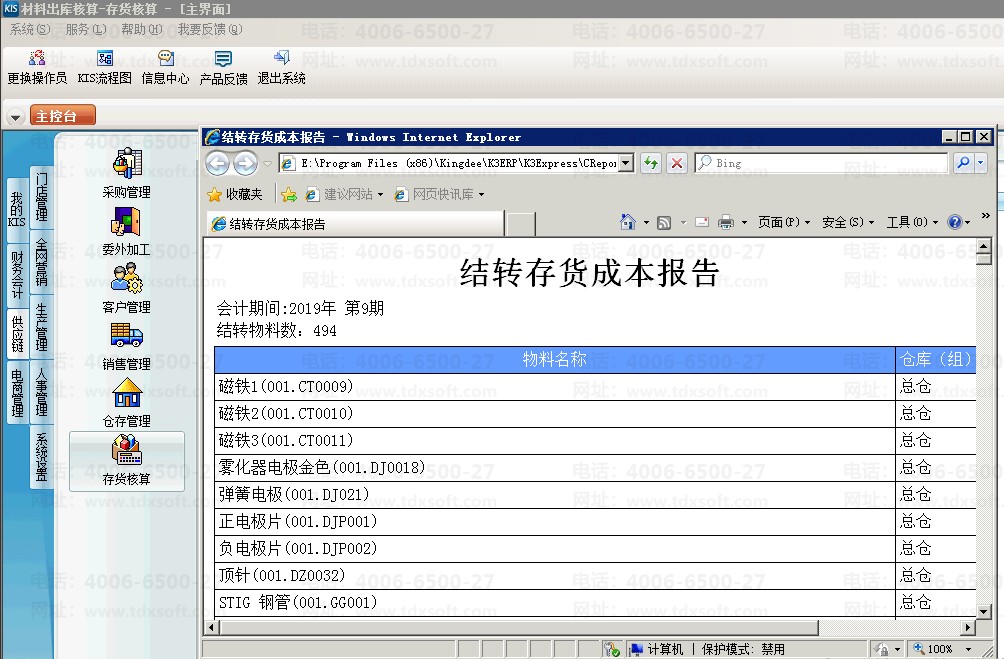Viewport: 1004px width, 659px height.
Task: Open 委外加工 outsourcing module
Action: click(127, 231)
